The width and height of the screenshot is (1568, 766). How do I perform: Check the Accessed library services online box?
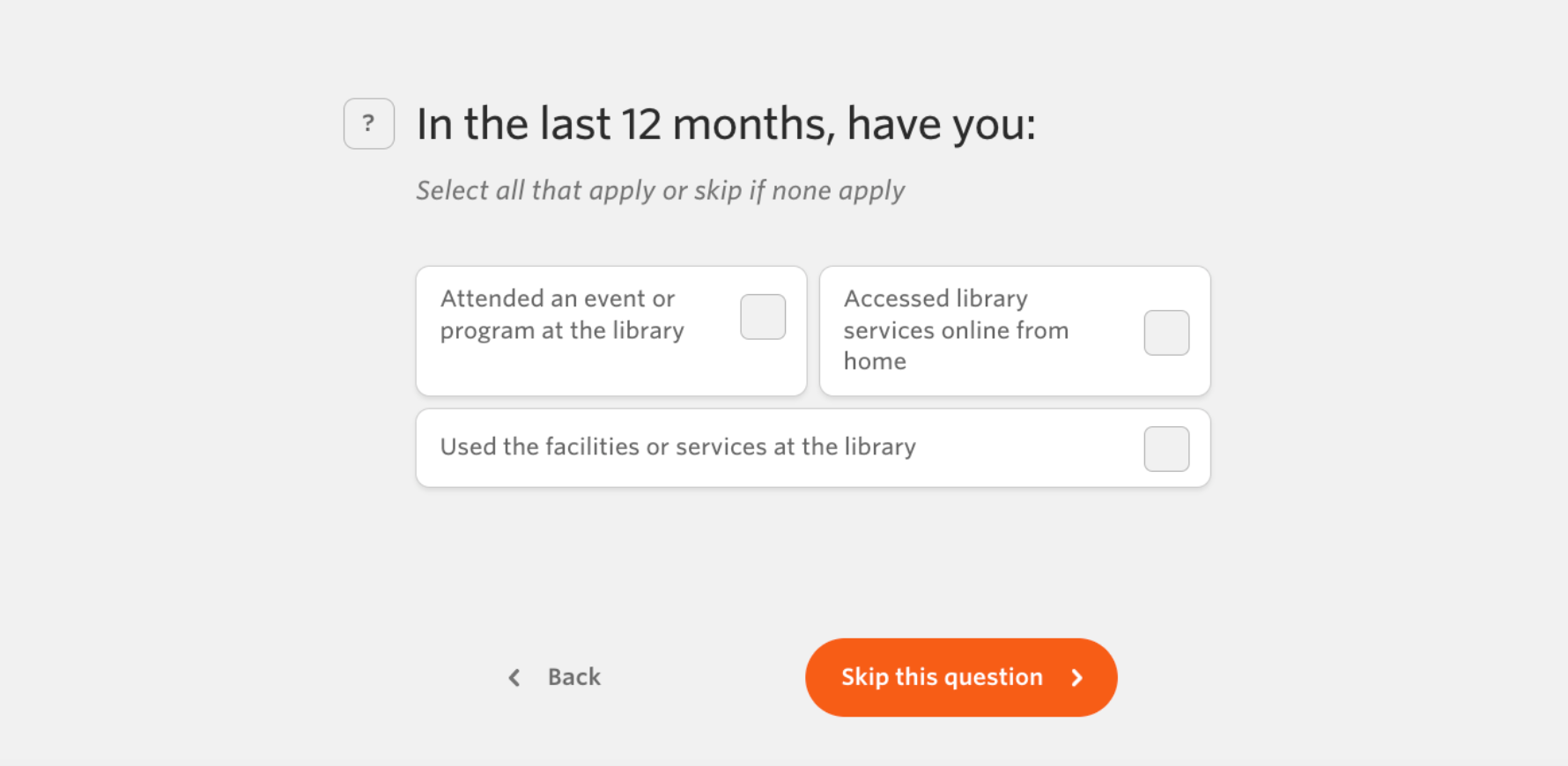tap(1166, 333)
